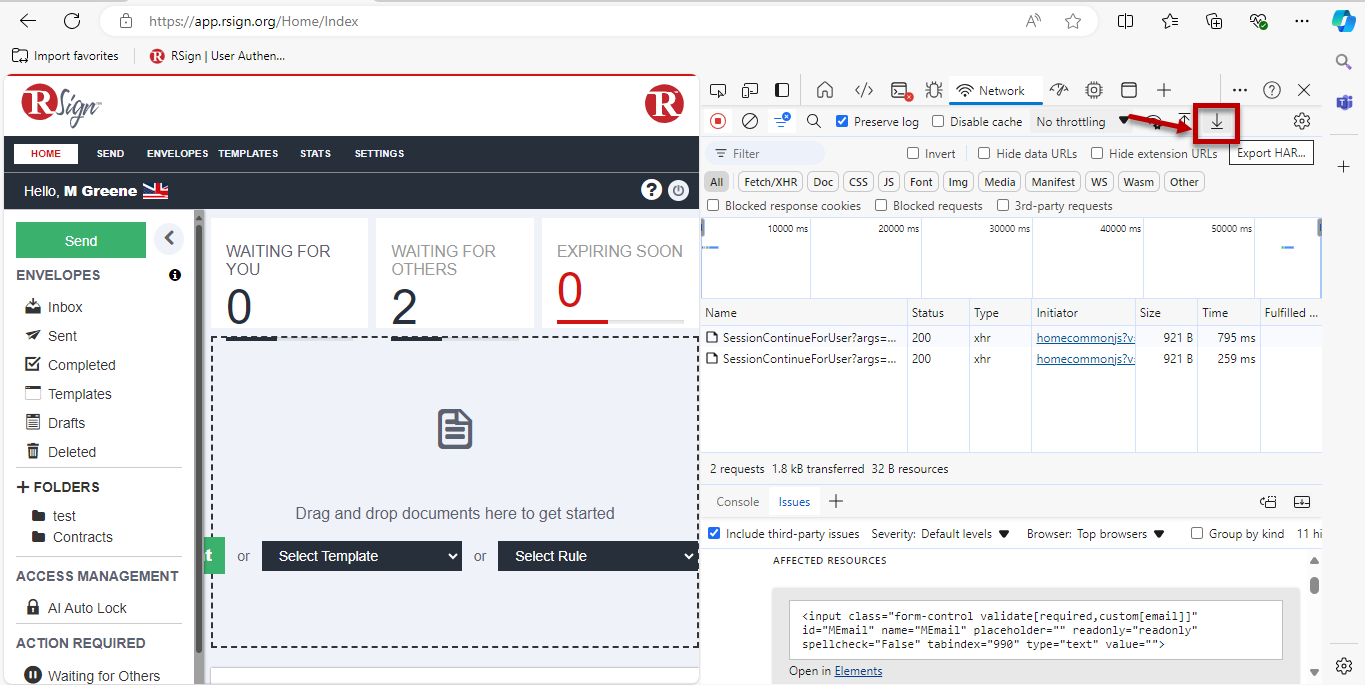Refresh the browser page

pos(72,21)
